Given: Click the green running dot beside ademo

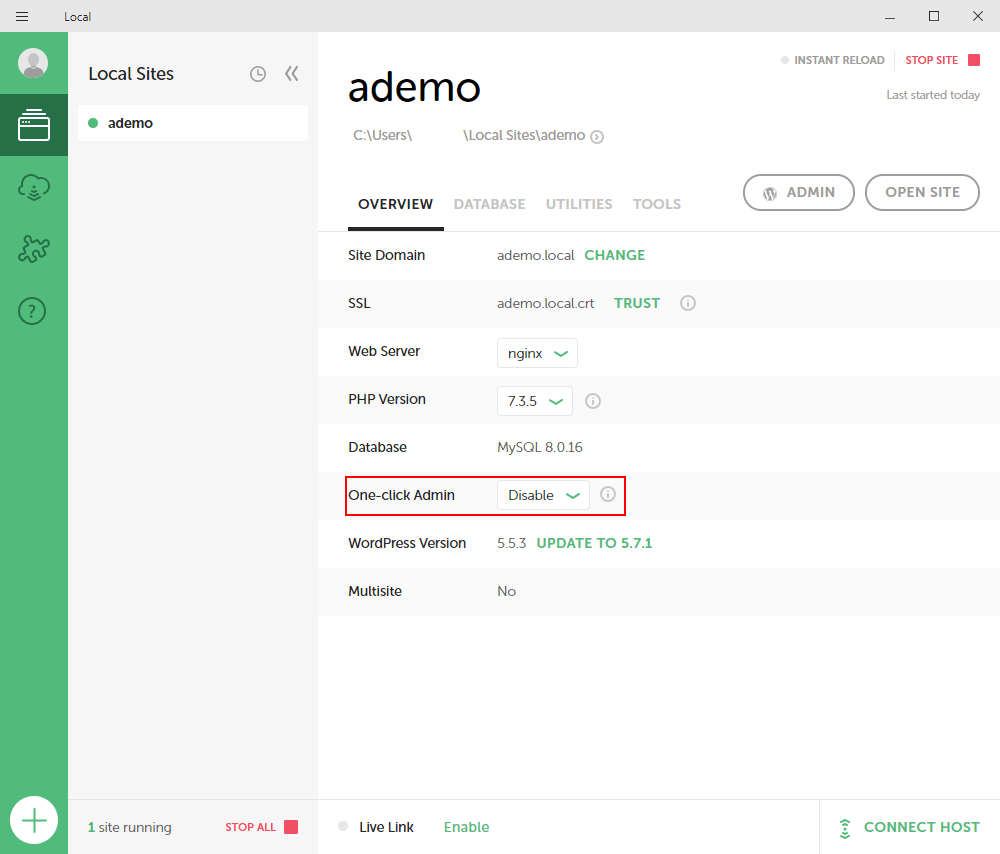Looking at the screenshot, I should click(x=93, y=123).
